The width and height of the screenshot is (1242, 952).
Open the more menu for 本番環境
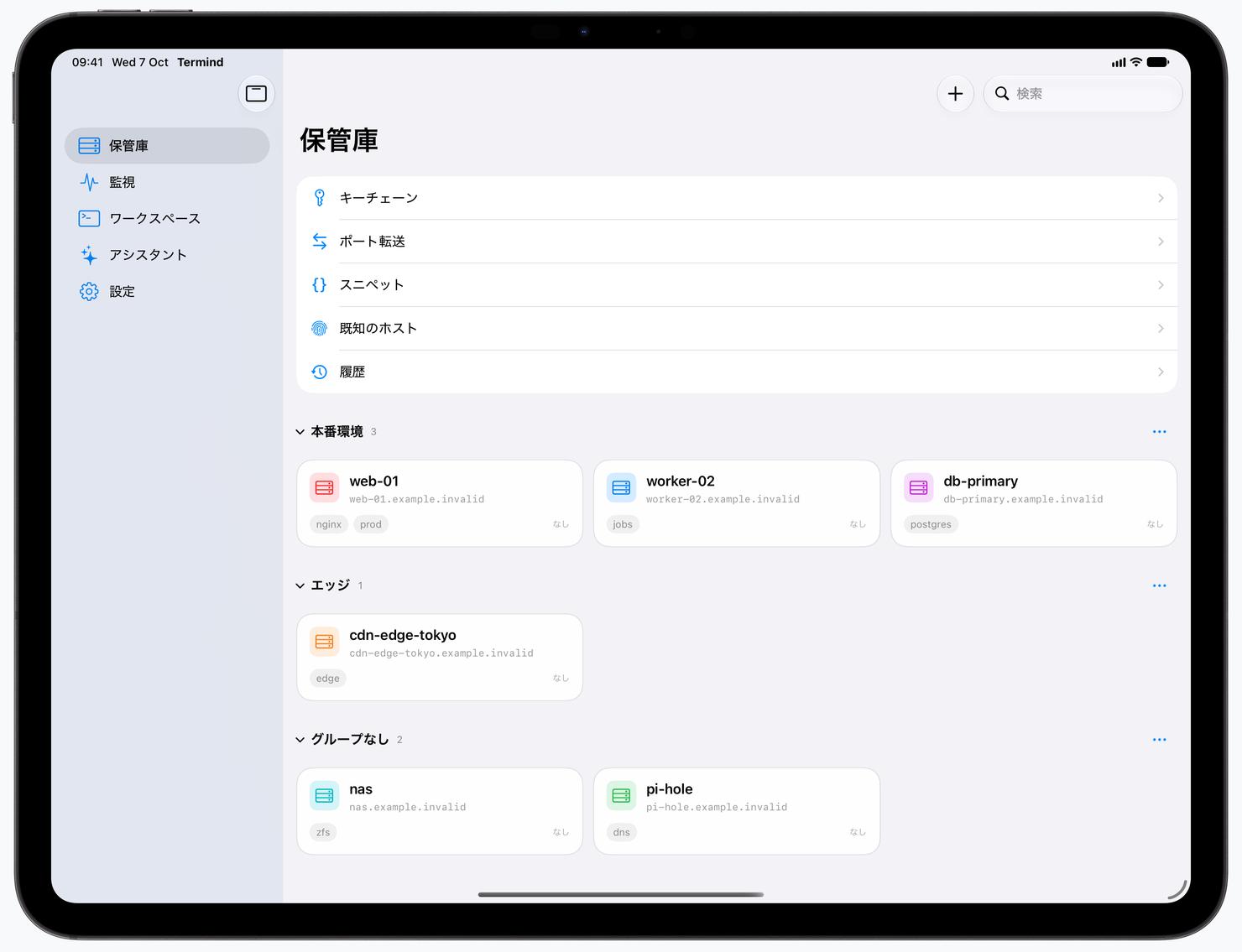point(1160,432)
